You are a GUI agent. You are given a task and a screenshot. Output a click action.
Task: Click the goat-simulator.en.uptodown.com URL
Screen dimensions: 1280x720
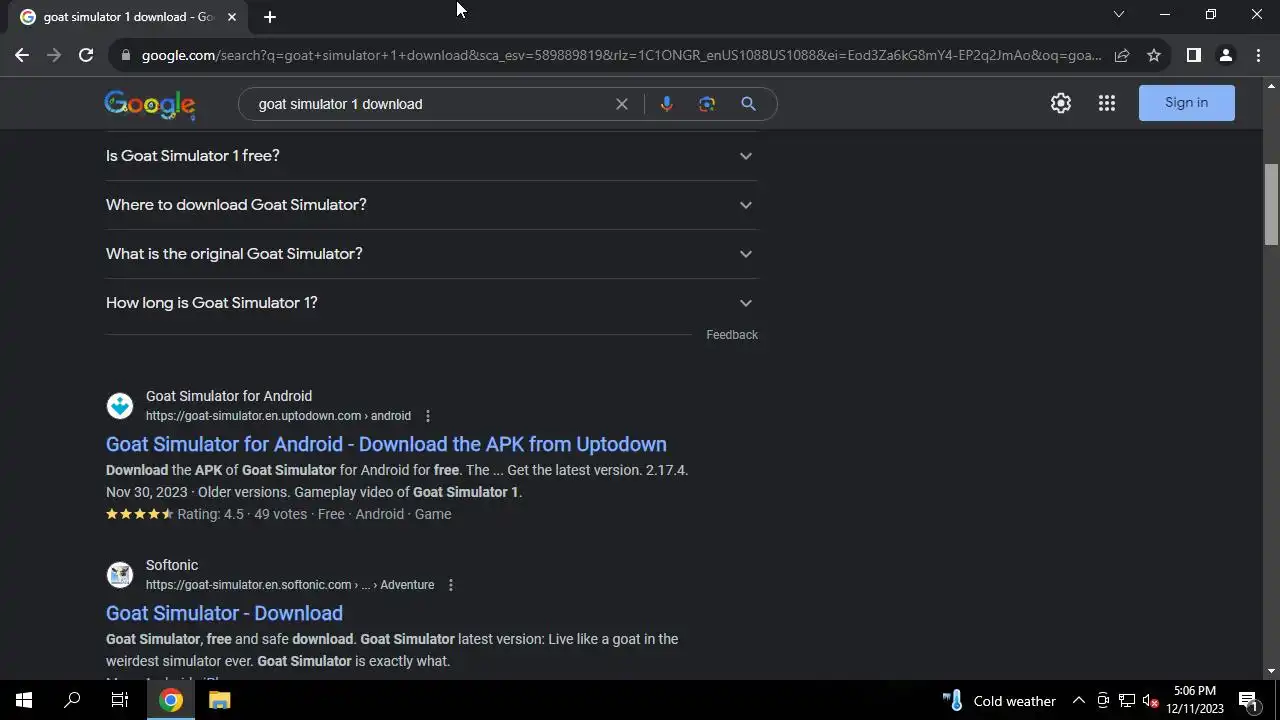click(278, 416)
